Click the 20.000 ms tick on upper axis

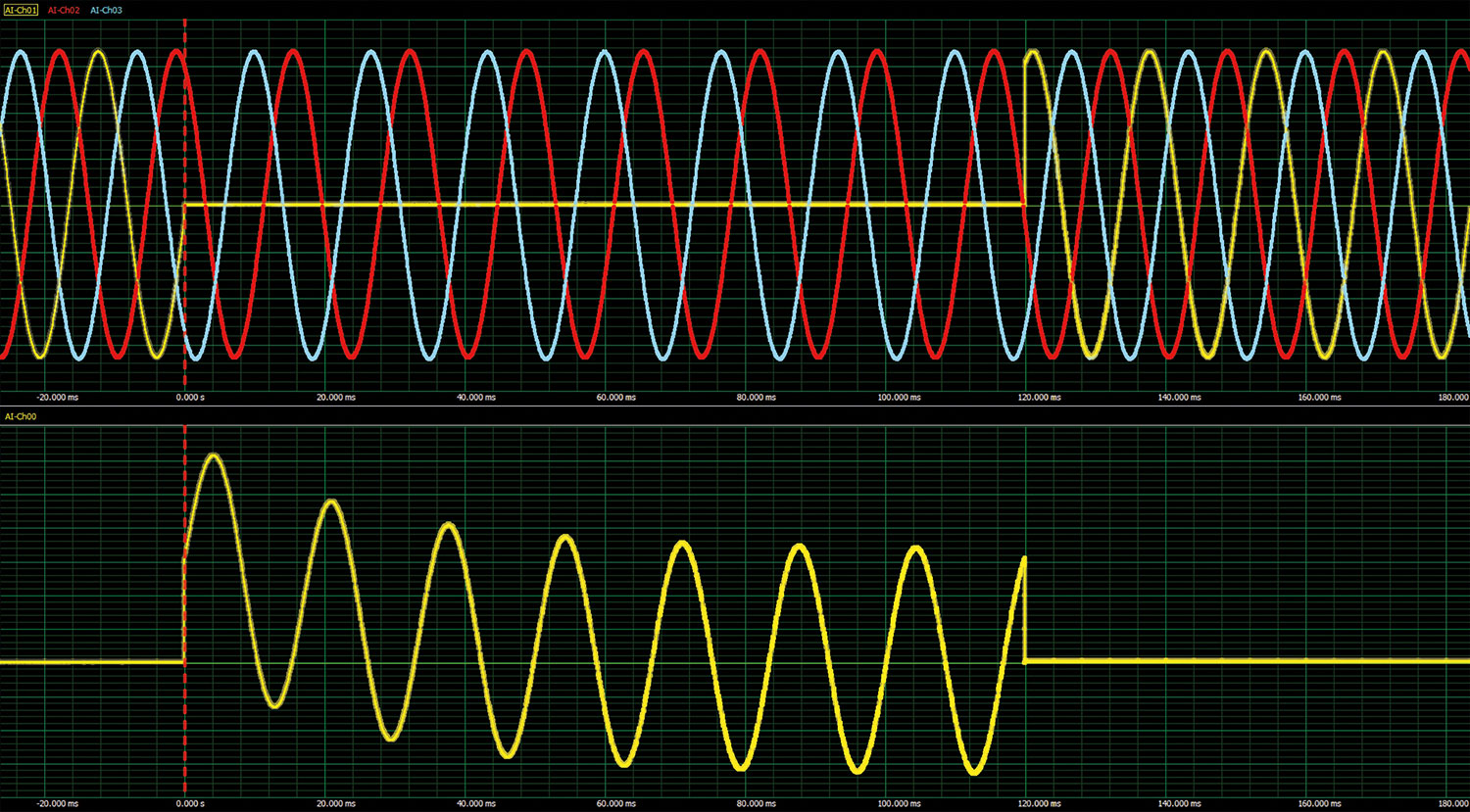tap(335, 398)
